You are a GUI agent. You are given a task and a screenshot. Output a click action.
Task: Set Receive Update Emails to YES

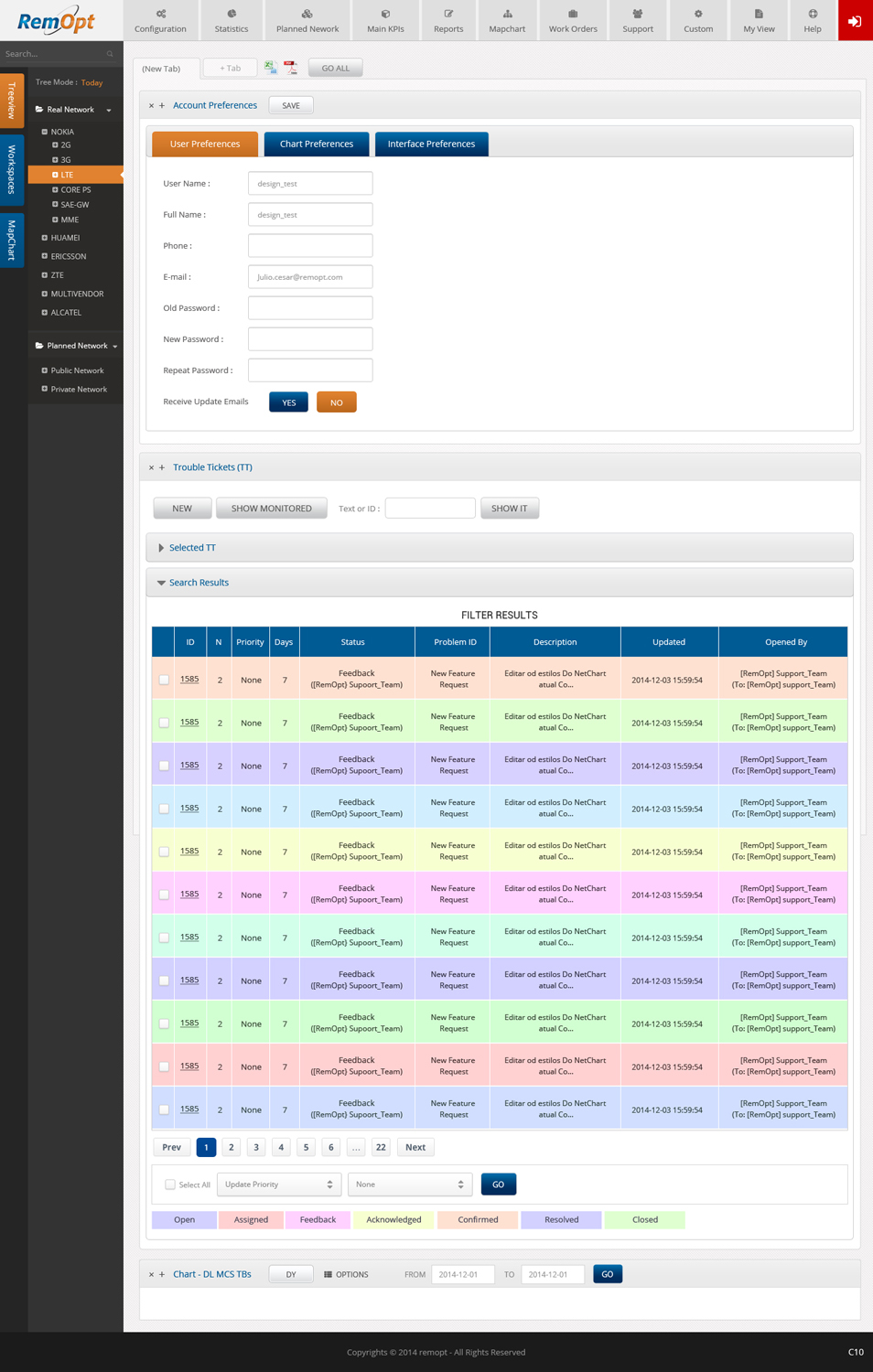pos(288,402)
